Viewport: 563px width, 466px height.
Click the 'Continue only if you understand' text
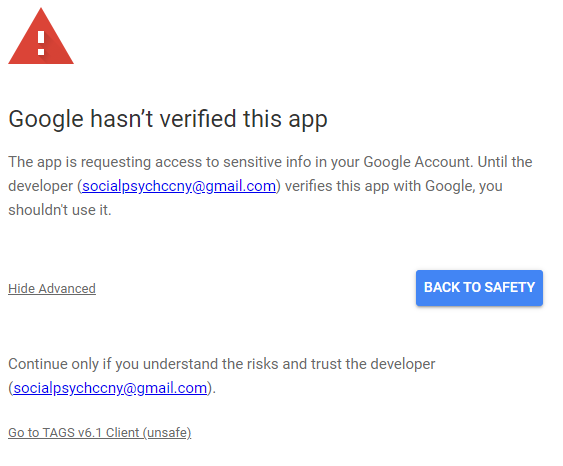pyautogui.click(x=114, y=364)
